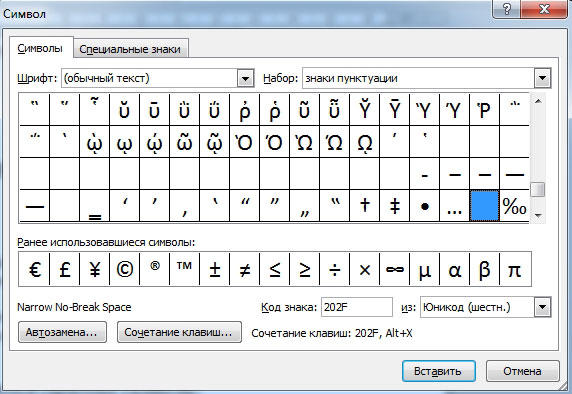Click the symbol grid scrollbar up arrow
This screenshot has width=572, height=394.
point(538,101)
